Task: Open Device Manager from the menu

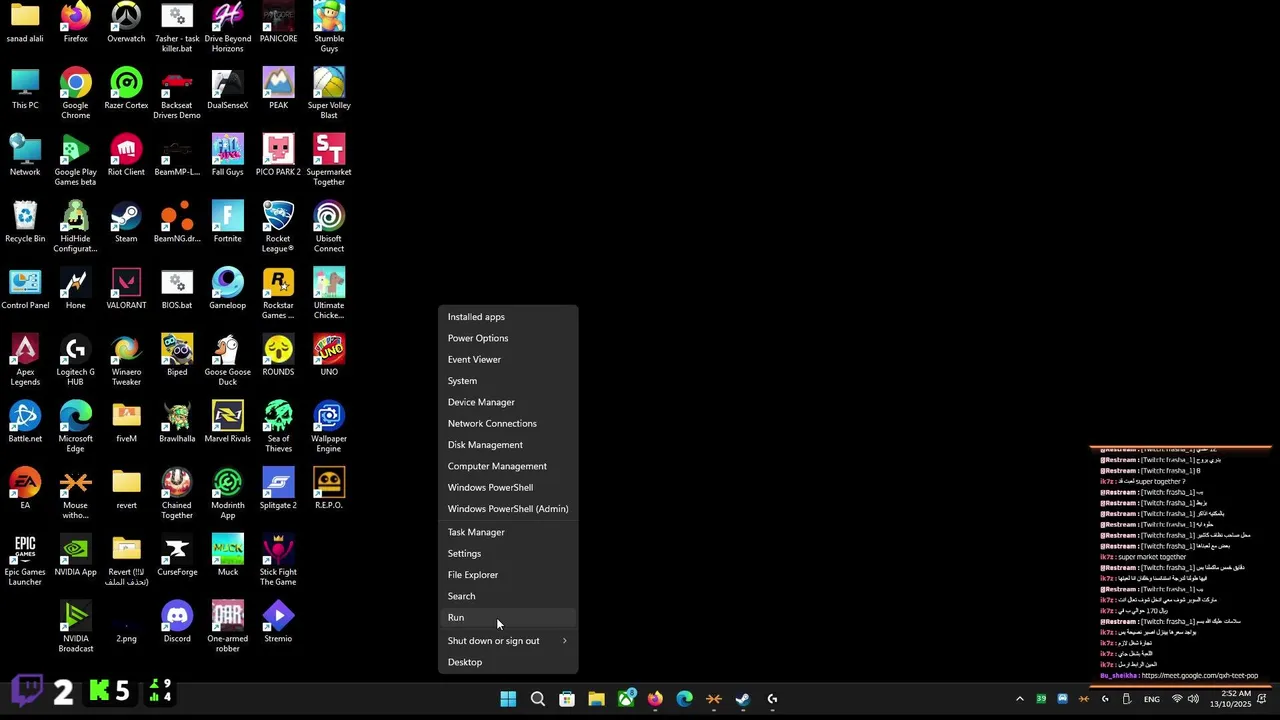Action: click(x=508, y=402)
